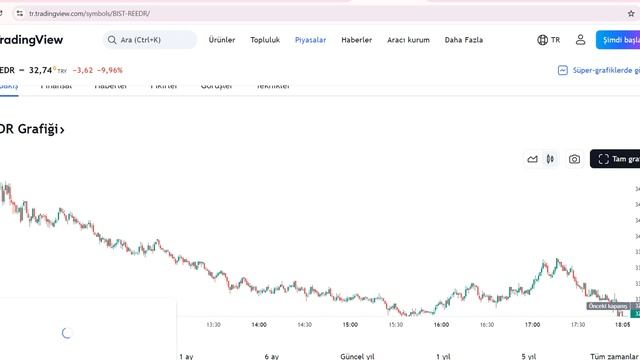Open the TradingView logo home link
Image resolution: width=640 pixels, height=360 pixels.
(31, 40)
